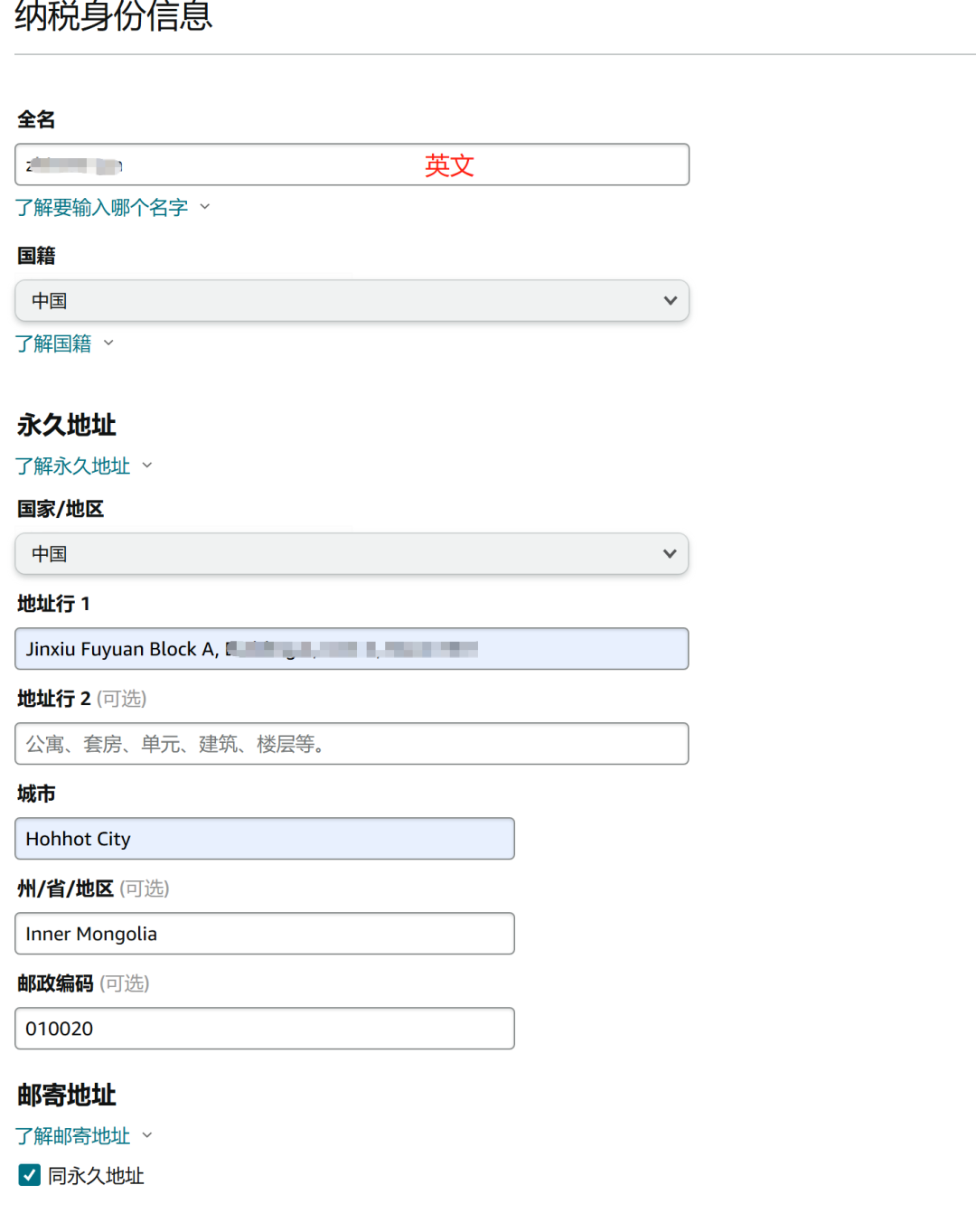Viewport: 976px width, 1232px height.
Task: Open the 国籍 nationality dropdown
Action: pos(352,300)
